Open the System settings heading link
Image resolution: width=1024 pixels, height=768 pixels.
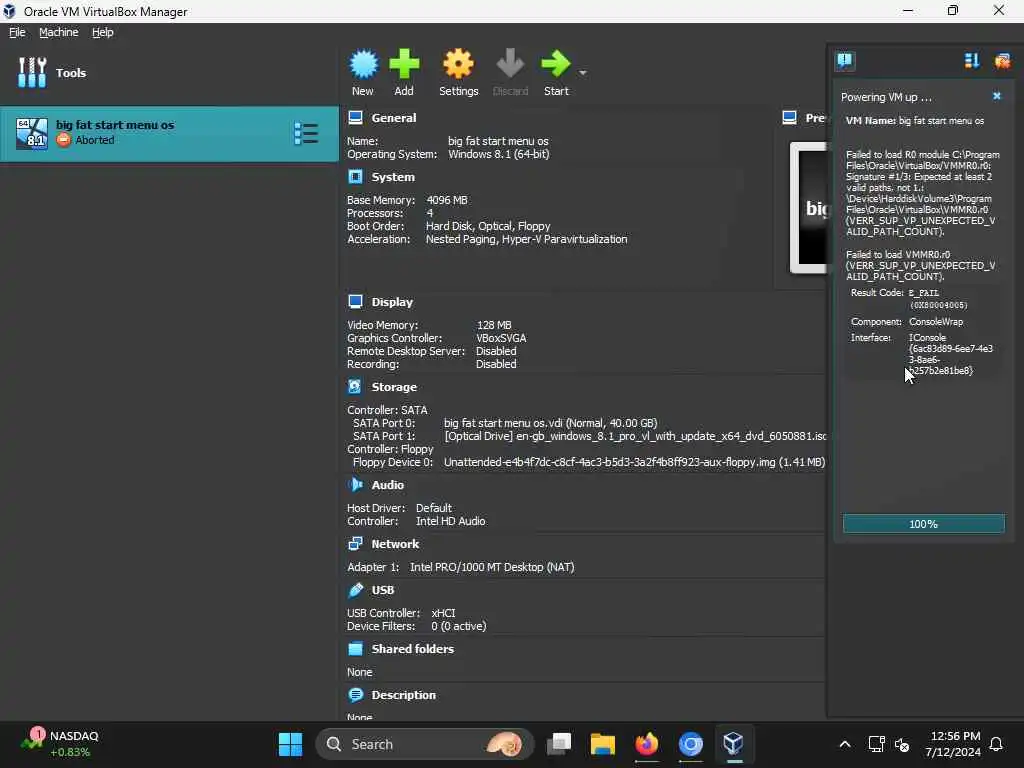pos(392,177)
